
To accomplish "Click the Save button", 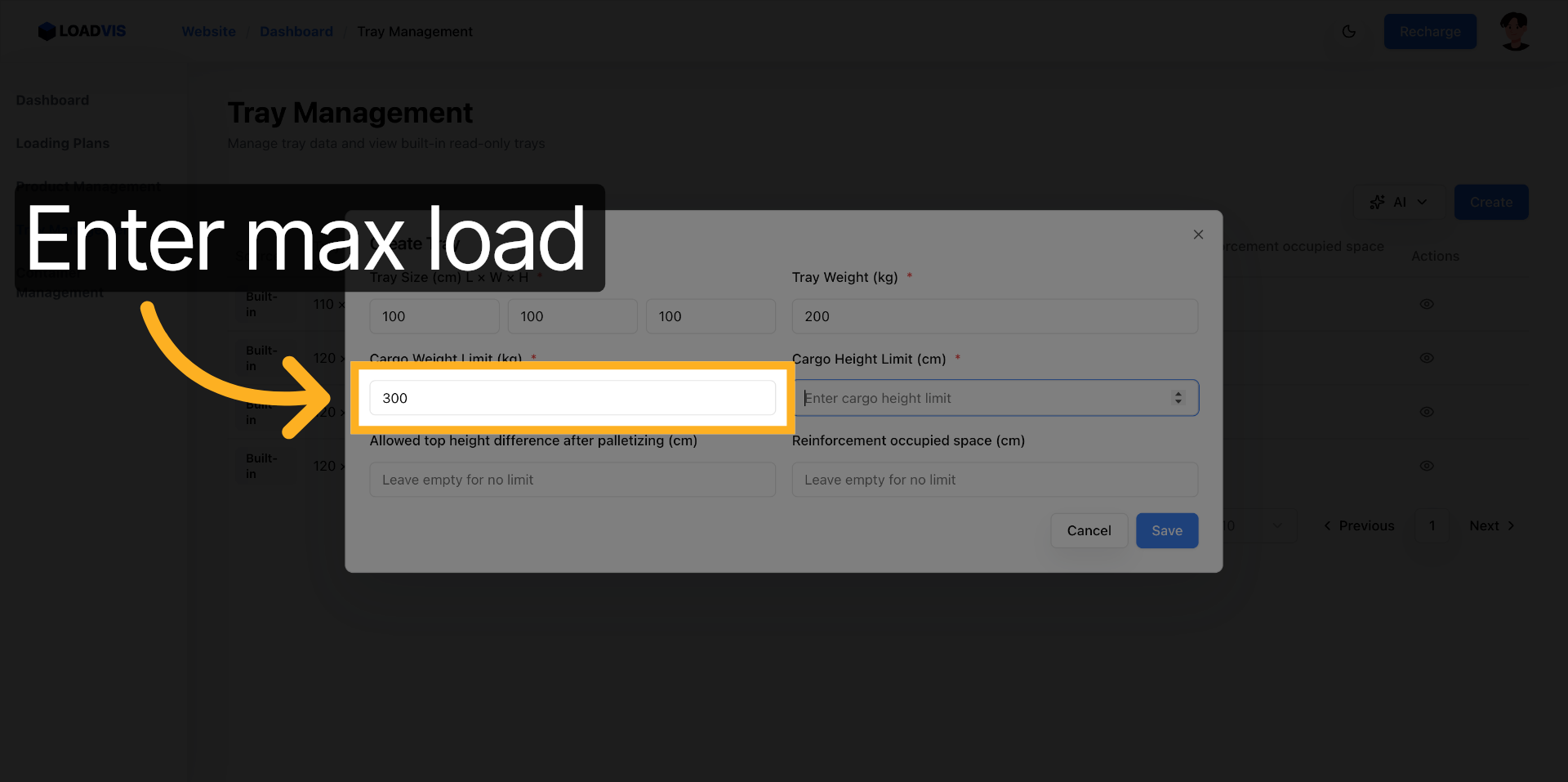I will coord(1166,530).
